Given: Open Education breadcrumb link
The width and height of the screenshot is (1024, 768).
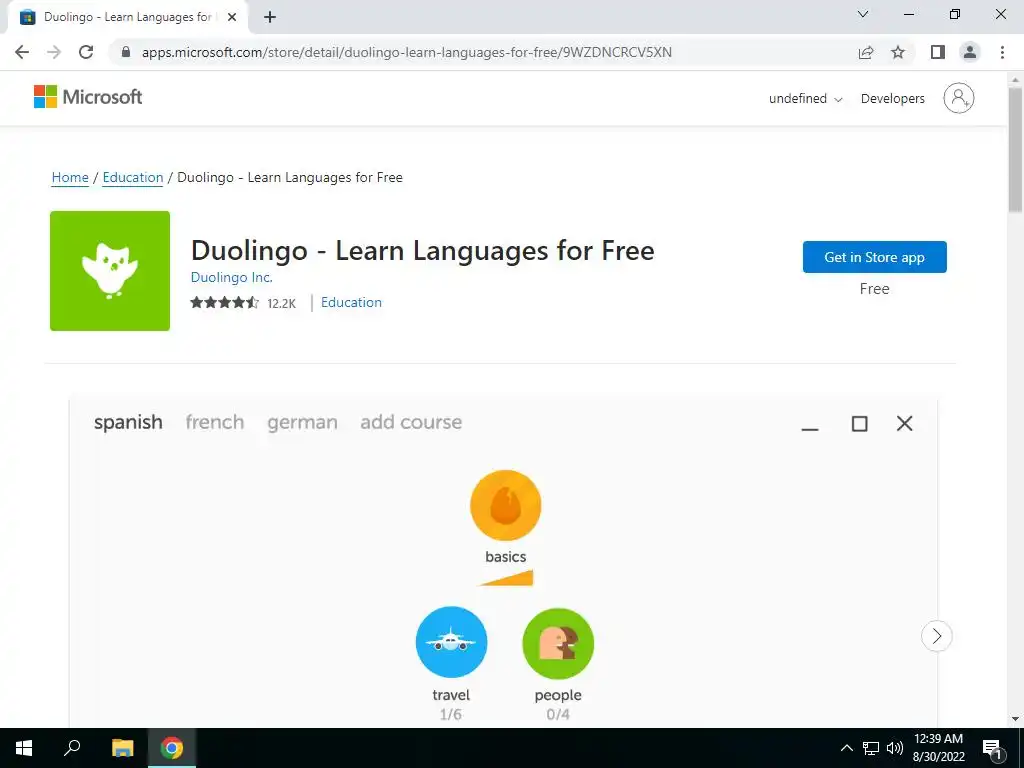Looking at the screenshot, I should pos(133,178).
